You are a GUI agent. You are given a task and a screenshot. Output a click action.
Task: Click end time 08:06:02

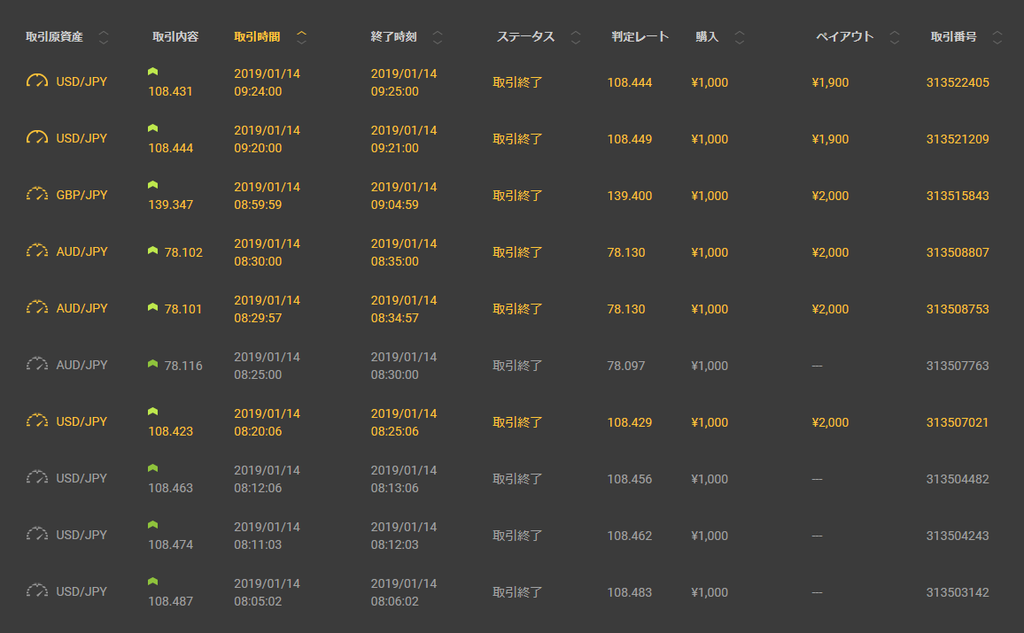(x=394, y=601)
